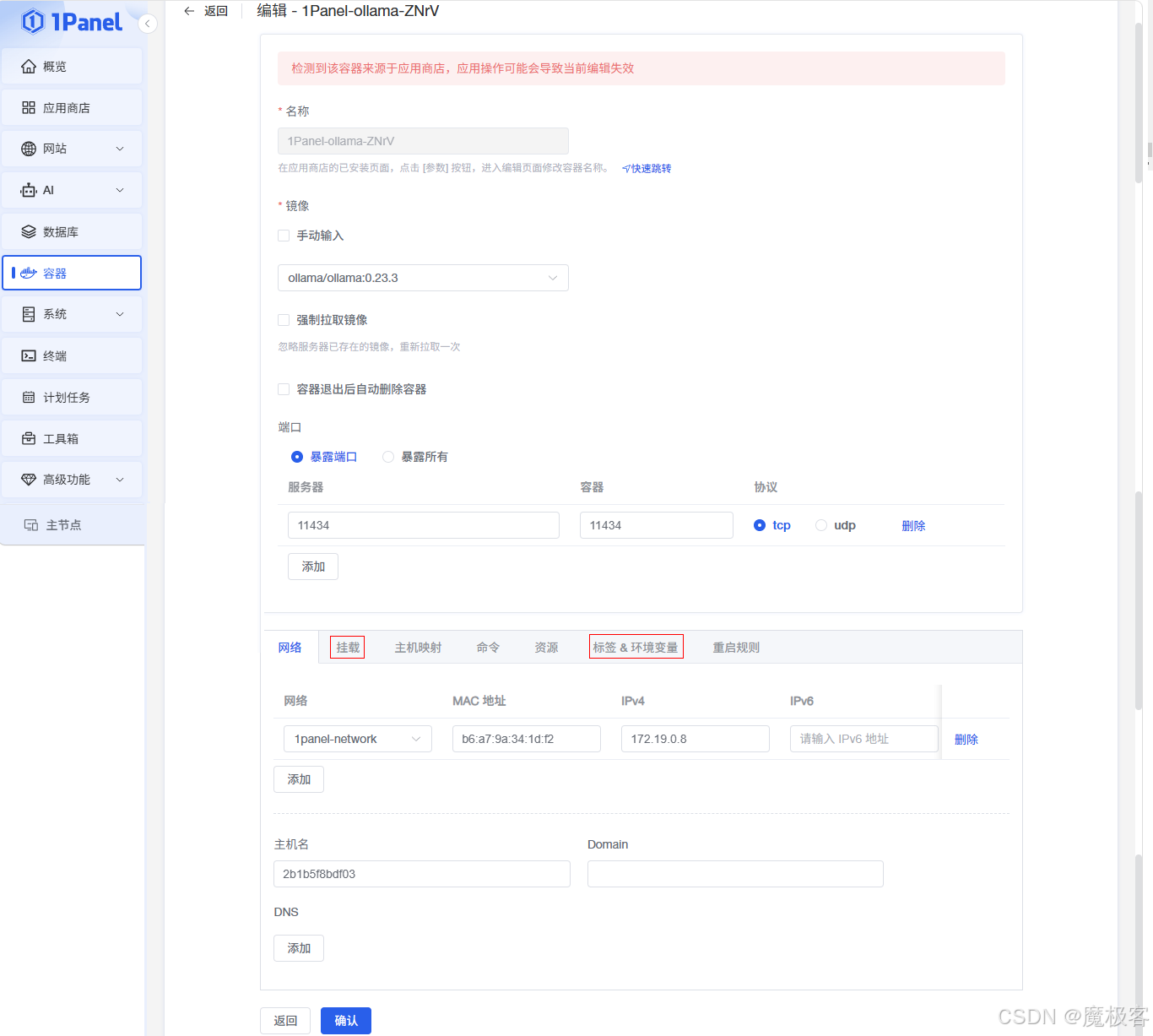Open the 1panel-network network dropdown

point(358,739)
